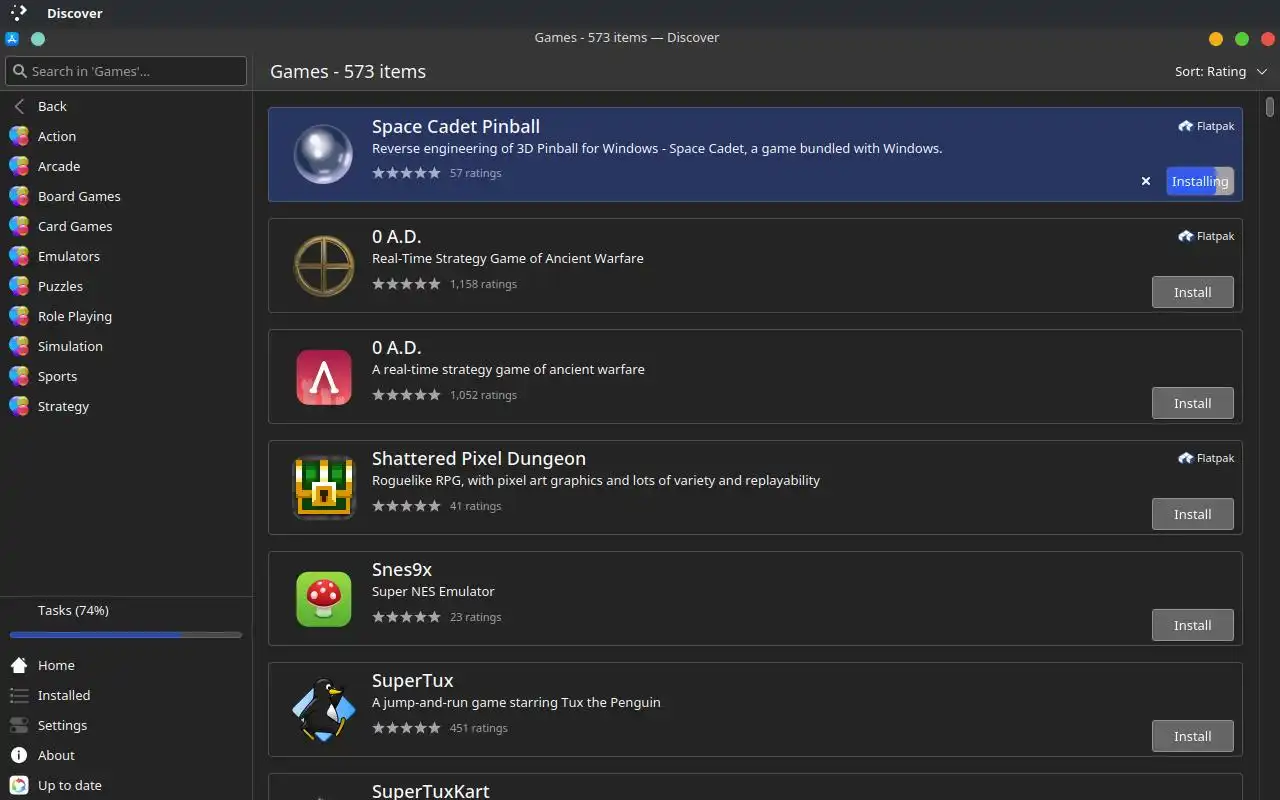Viewport: 1280px width, 800px height.
Task: Click the Installing progress button
Action: click(x=1200, y=181)
